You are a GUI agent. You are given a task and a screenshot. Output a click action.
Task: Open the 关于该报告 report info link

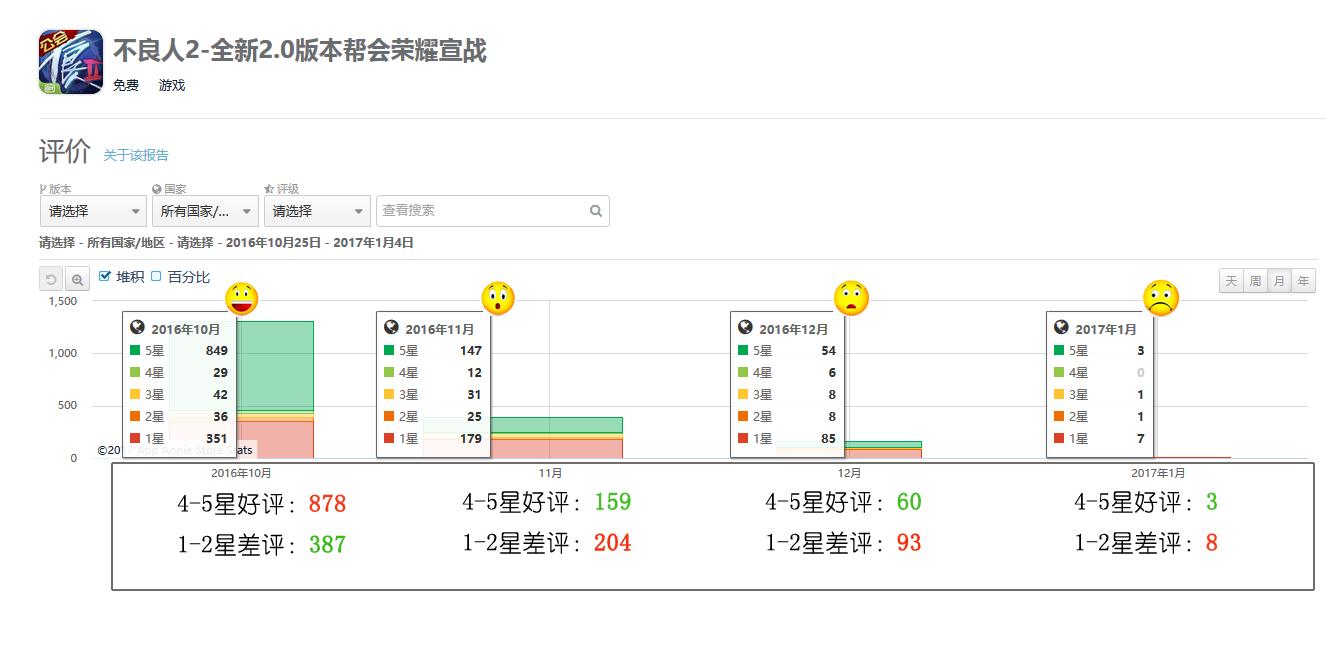click(x=137, y=155)
